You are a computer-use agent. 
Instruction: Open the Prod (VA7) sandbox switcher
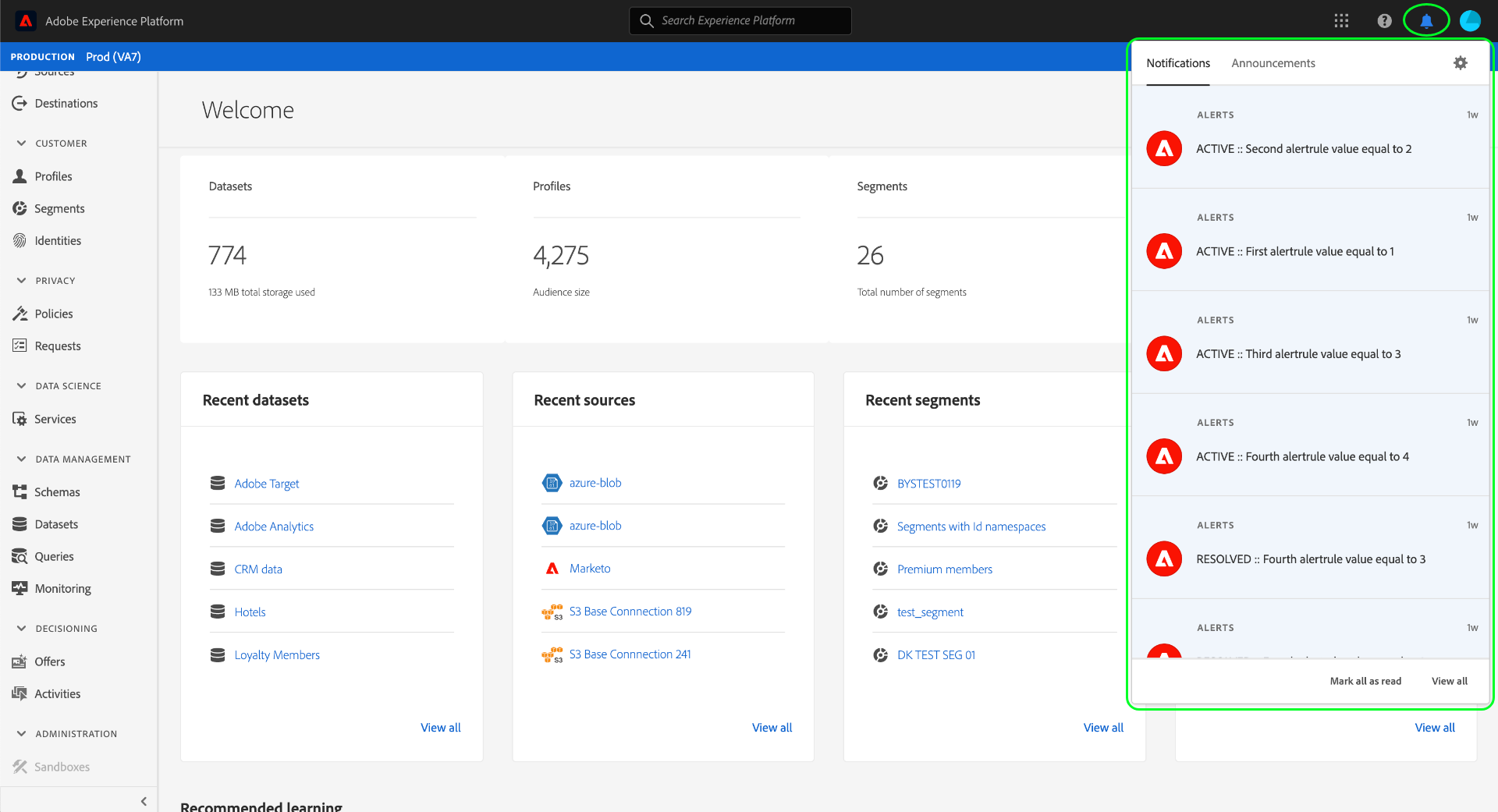(113, 57)
